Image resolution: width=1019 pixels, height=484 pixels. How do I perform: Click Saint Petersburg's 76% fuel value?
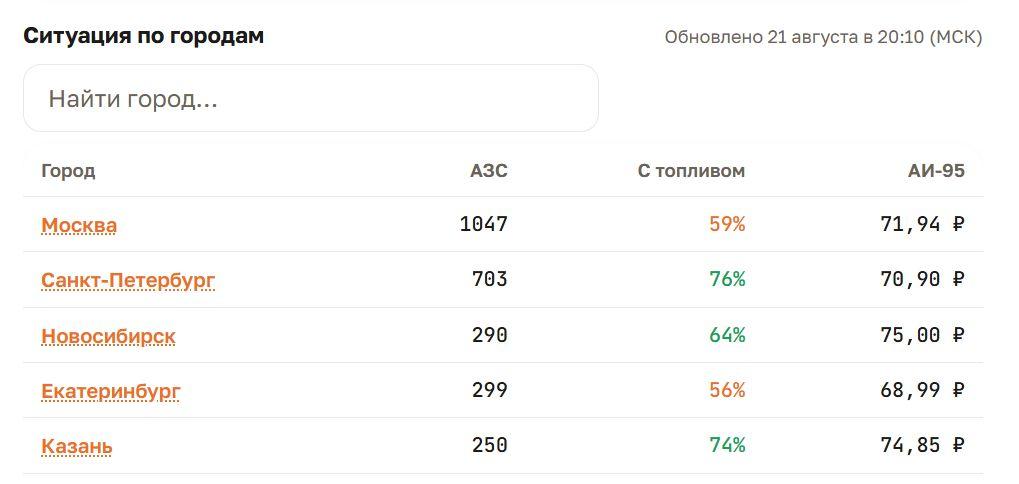pyautogui.click(x=727, y=279)
